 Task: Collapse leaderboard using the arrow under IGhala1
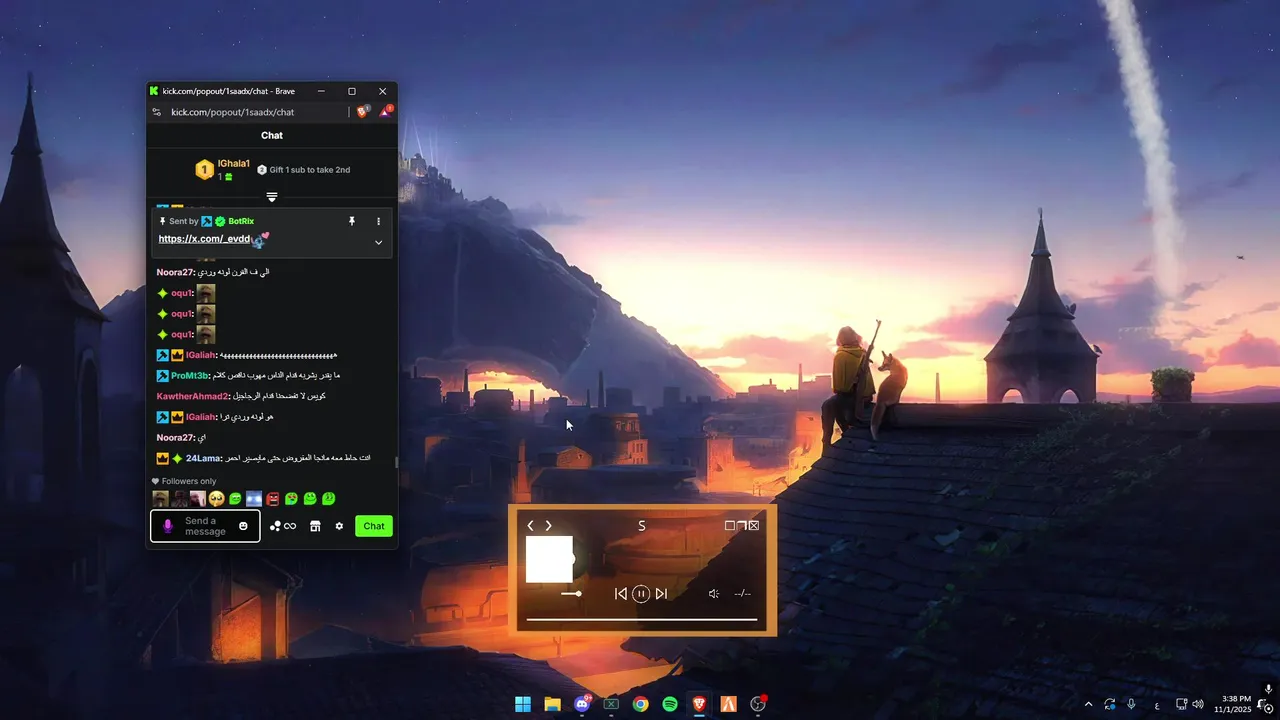point(272,197)
